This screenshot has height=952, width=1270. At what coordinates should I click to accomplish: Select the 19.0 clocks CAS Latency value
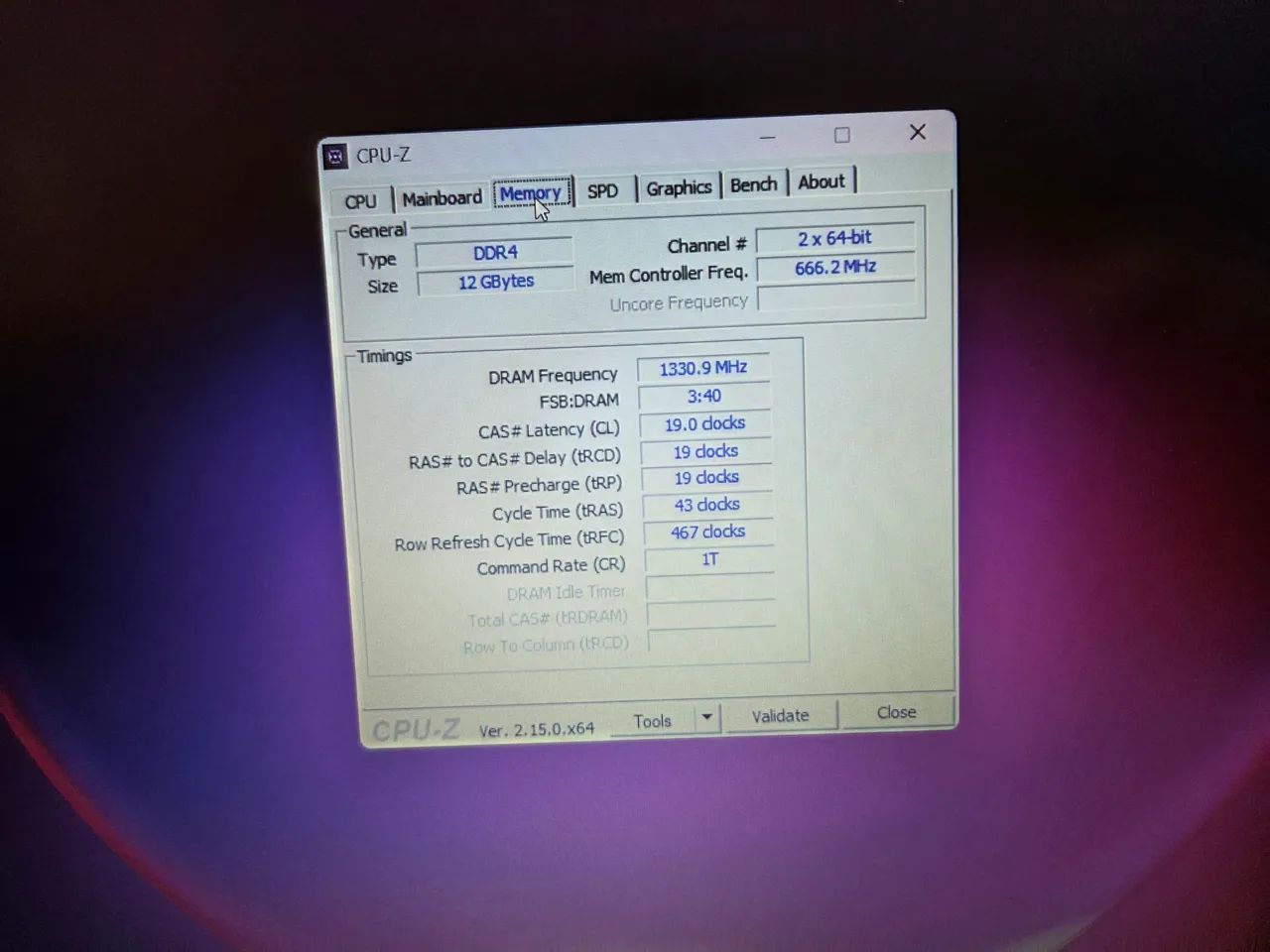pyautogui.click(x=705, y=423)
